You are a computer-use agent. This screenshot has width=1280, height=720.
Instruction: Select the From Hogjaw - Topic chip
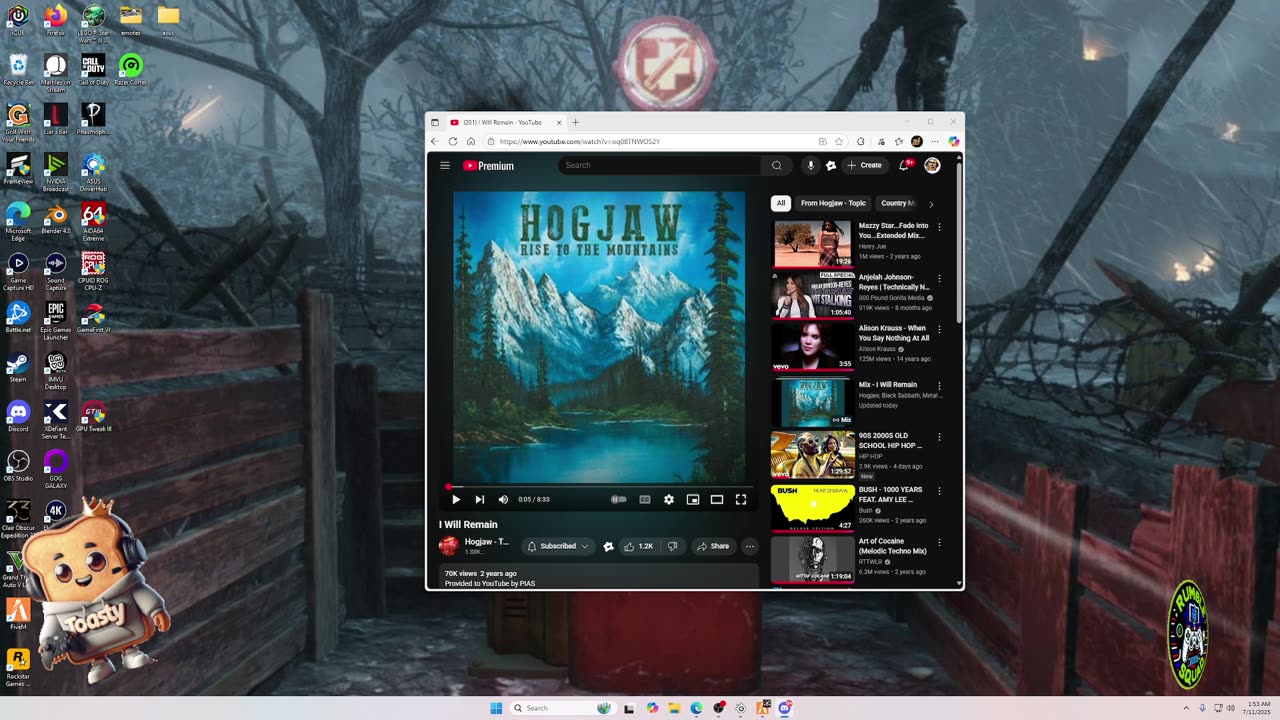(833, 203)
